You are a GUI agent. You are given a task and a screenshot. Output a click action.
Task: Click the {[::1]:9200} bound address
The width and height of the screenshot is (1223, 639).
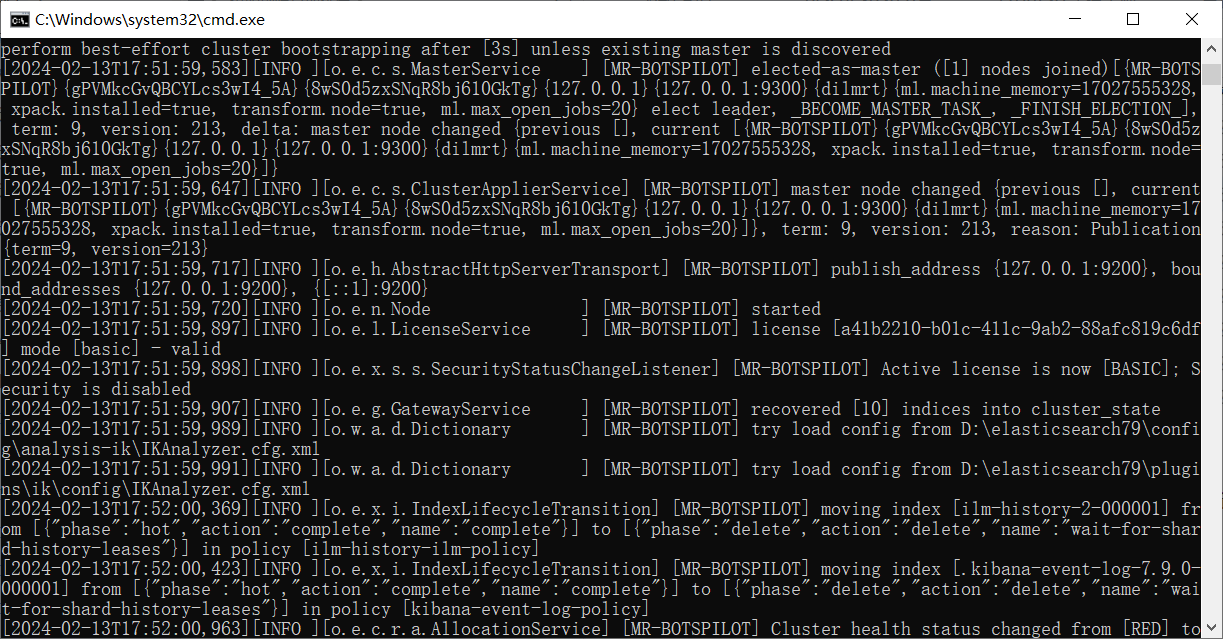(x=370, y=289)
